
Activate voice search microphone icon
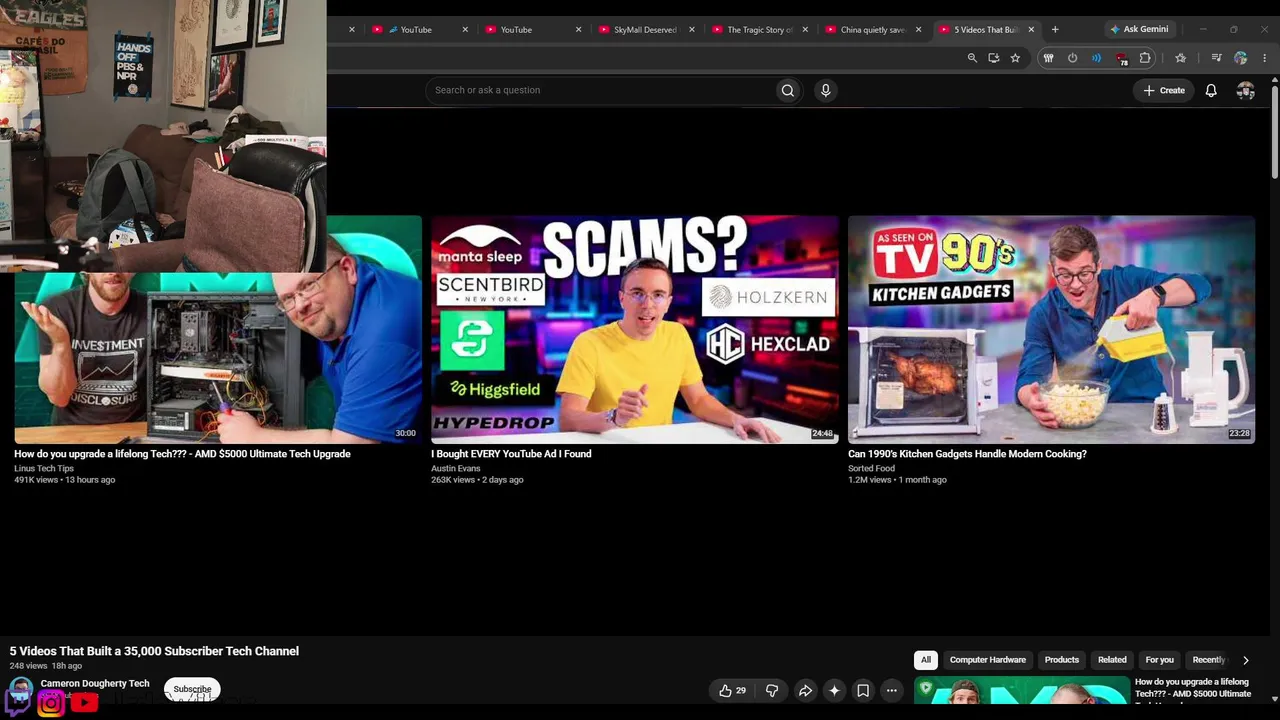click(x=825, y=90)
